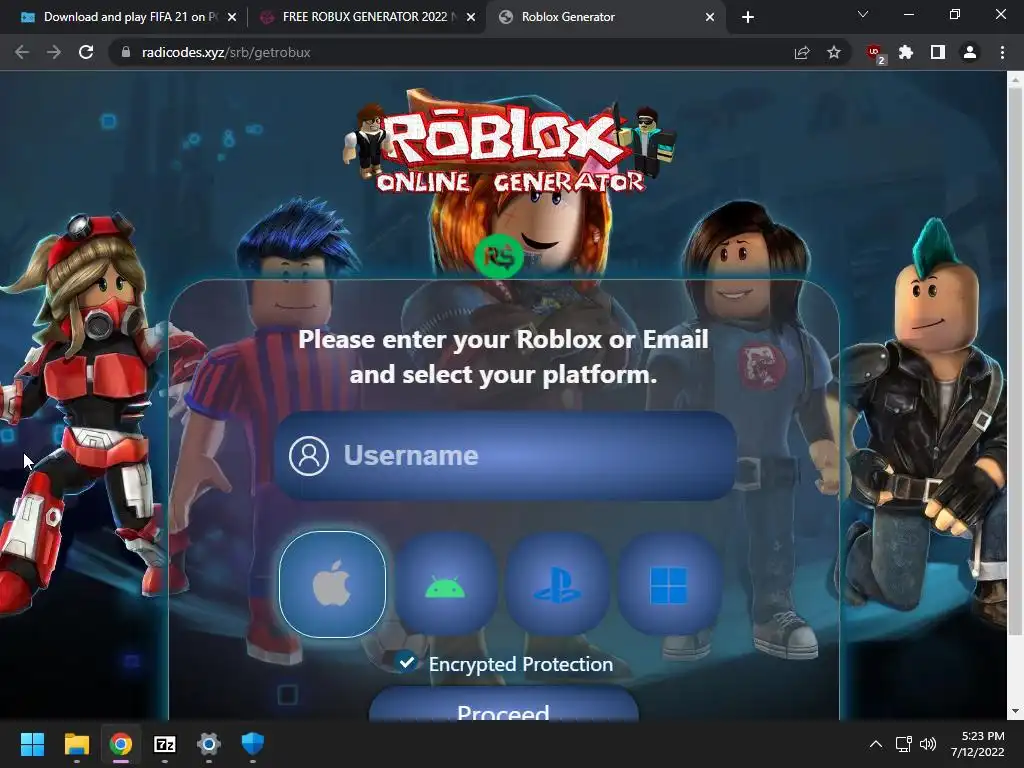Show hidden system tray icons
This screenshot has height=768, width=1024.
point(876,744)
